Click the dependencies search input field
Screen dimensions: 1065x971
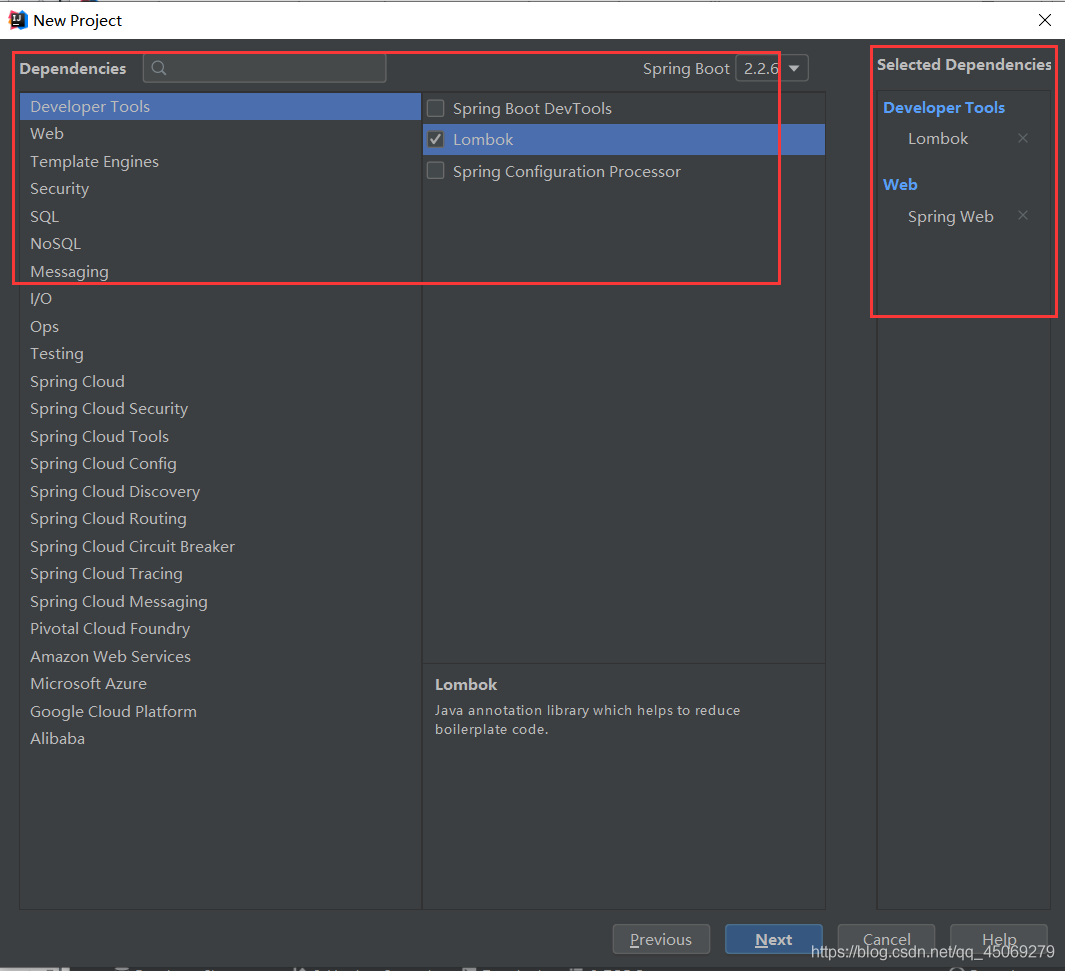[265, 68]
